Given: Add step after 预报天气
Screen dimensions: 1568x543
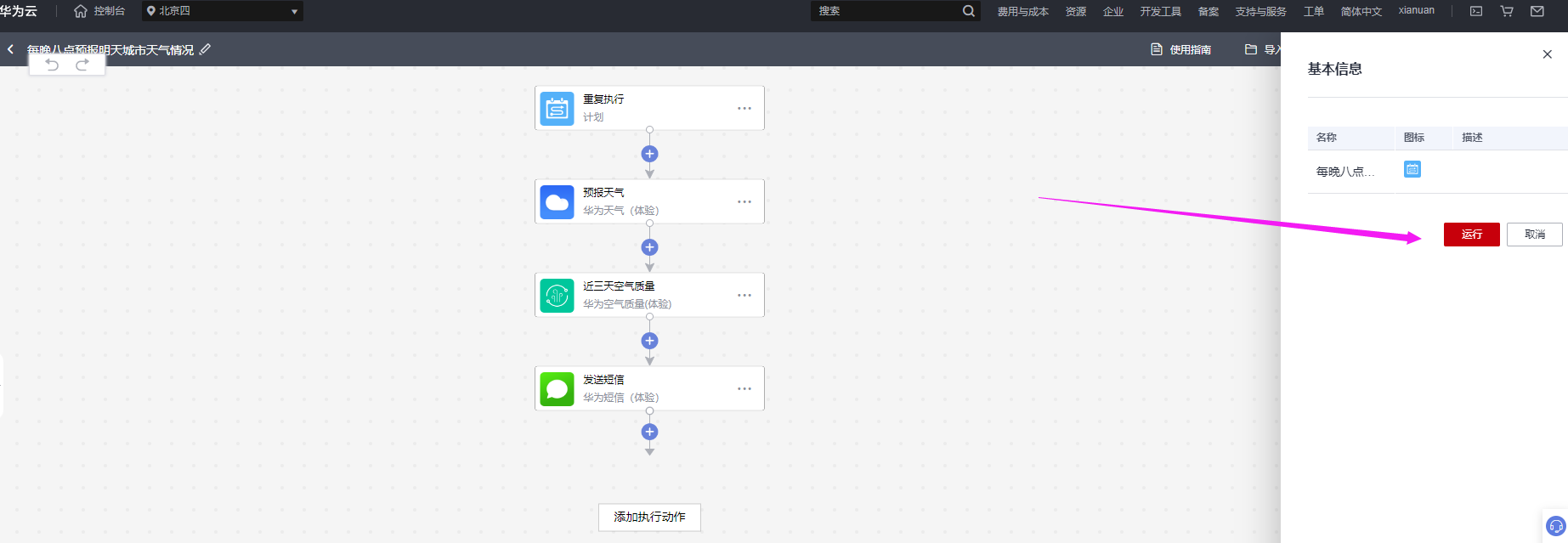Looking at the screenshot, I should tap(649, 247).
